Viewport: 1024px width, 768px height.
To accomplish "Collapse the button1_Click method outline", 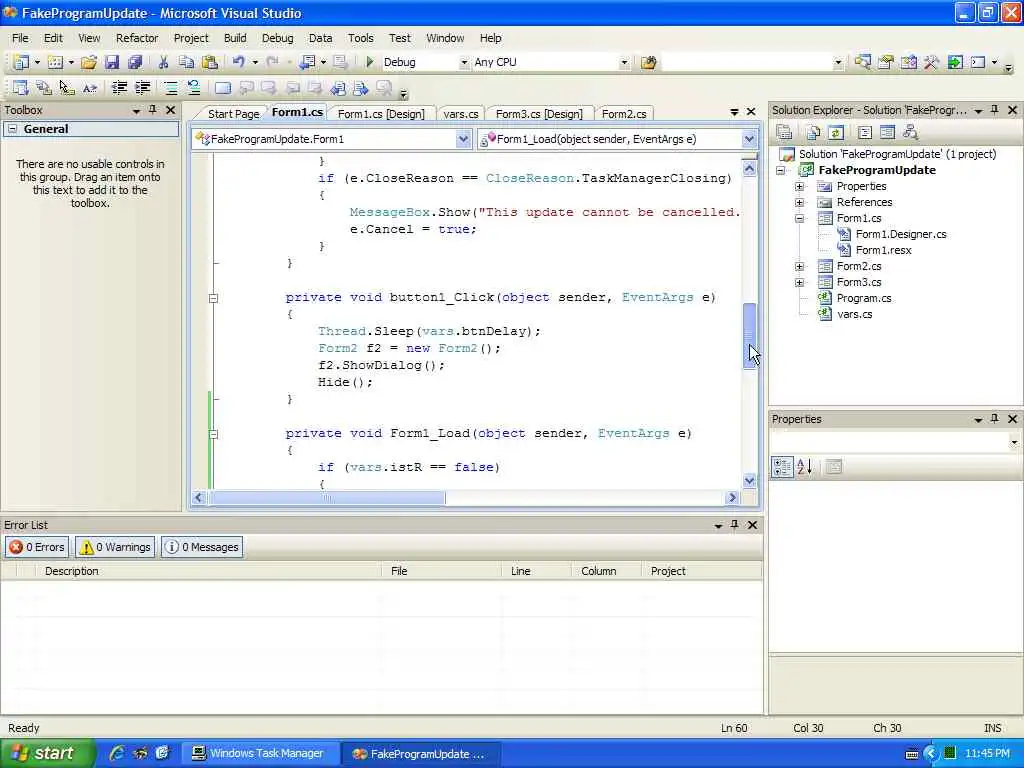I will [213, 298].
